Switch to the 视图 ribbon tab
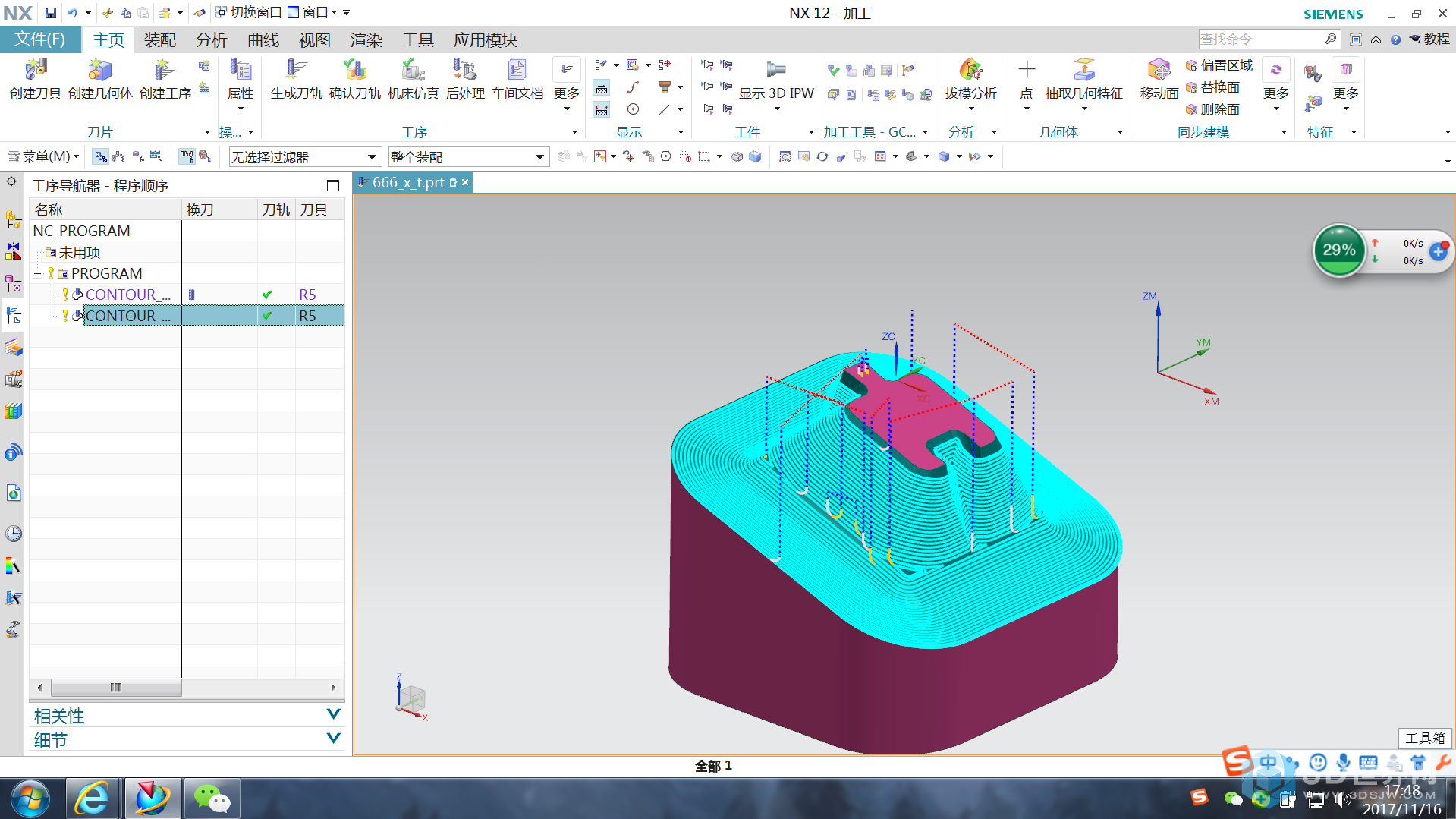1456x819 pixels. pos(315,40)
